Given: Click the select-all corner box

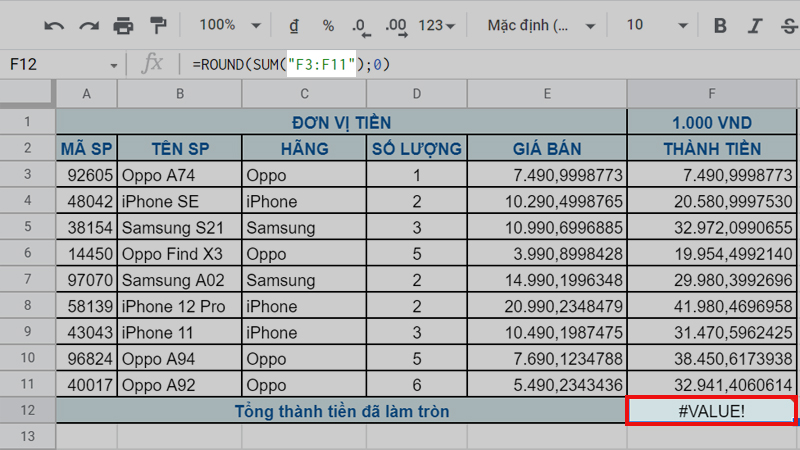Looking at the screenshot, I should (27, 93).
